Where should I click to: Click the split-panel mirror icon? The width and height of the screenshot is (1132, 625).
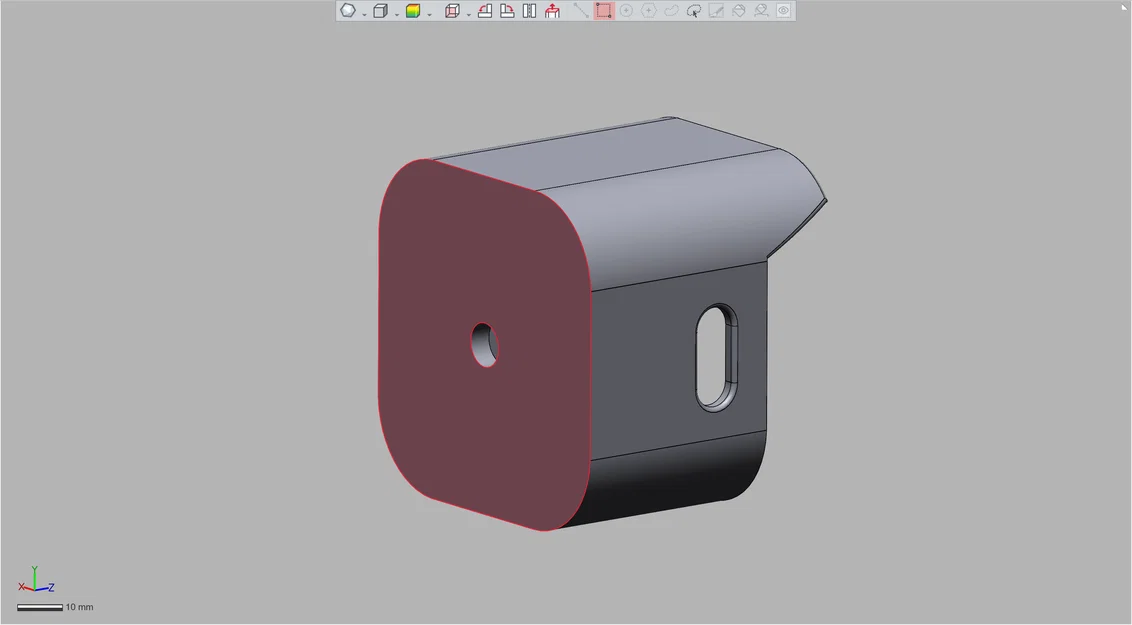coord(529,11)
